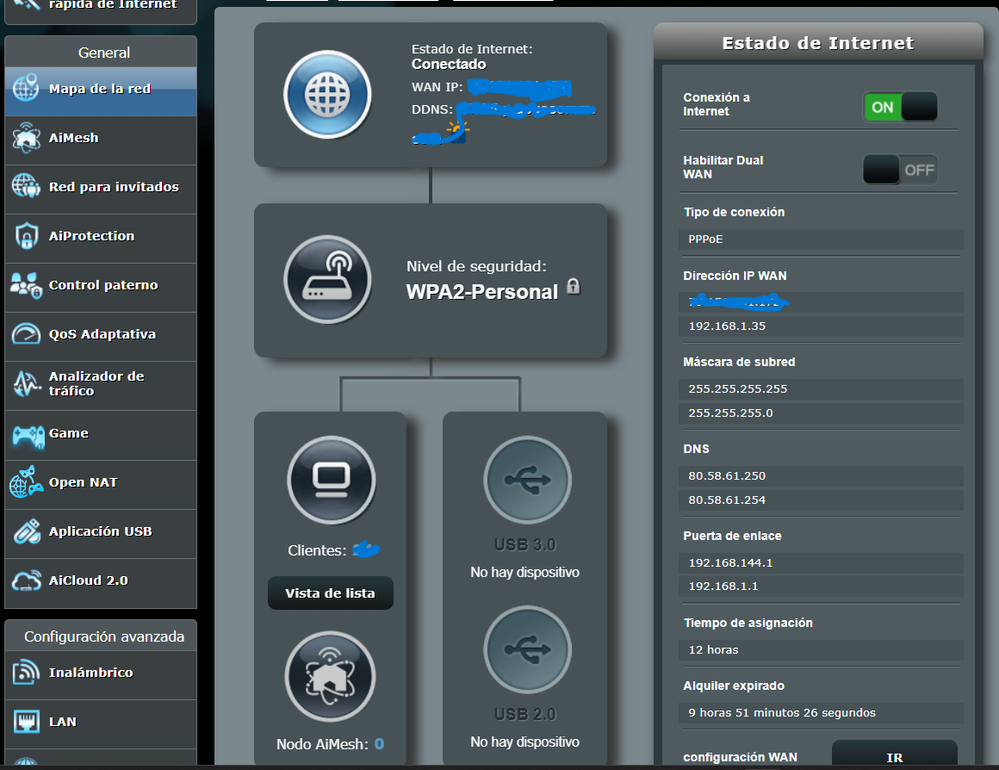The image size is (999, 770).
Task: Click the USB 3.0 port icon
Action: 527,481
